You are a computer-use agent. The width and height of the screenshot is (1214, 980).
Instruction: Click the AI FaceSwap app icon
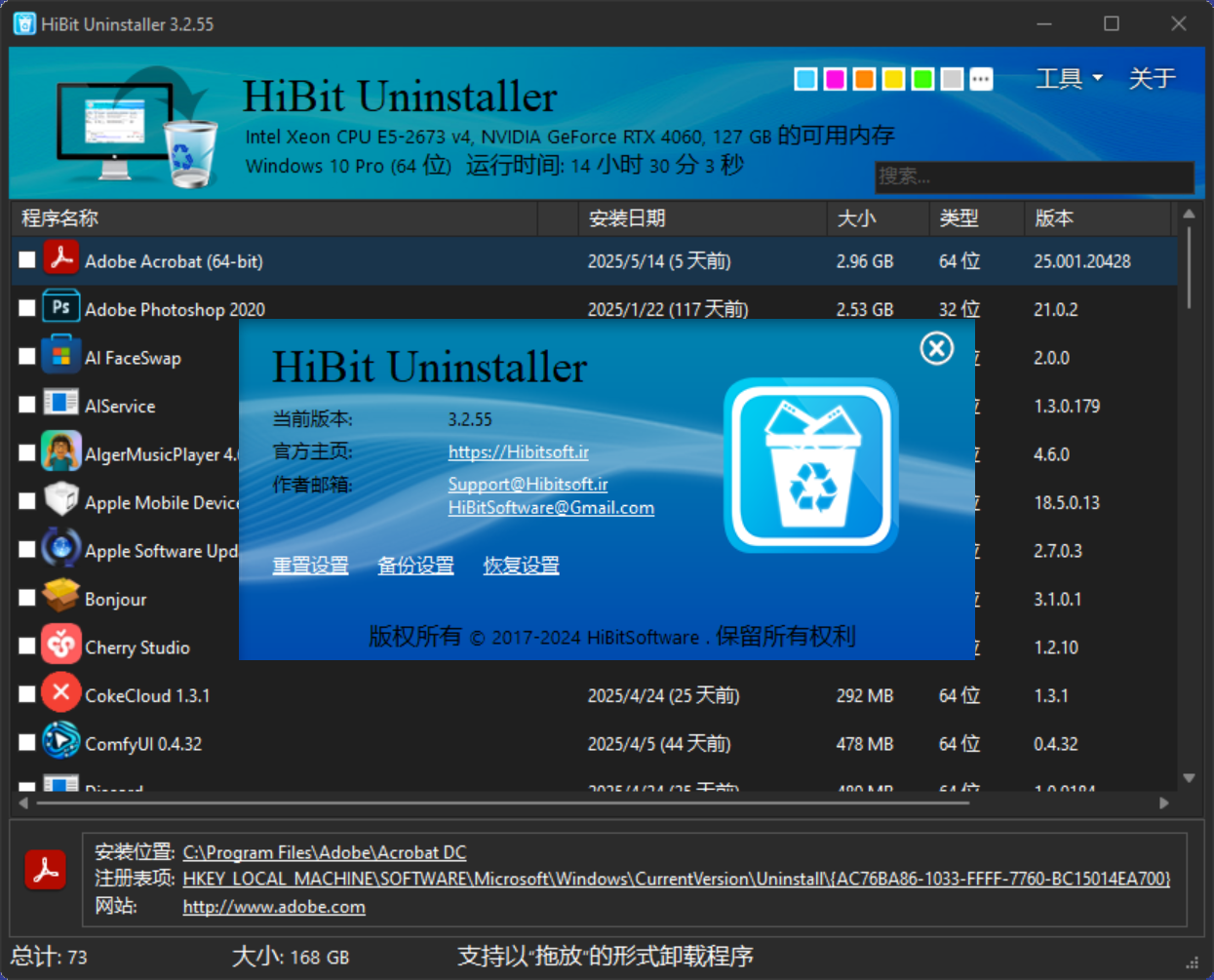point(61,356)
